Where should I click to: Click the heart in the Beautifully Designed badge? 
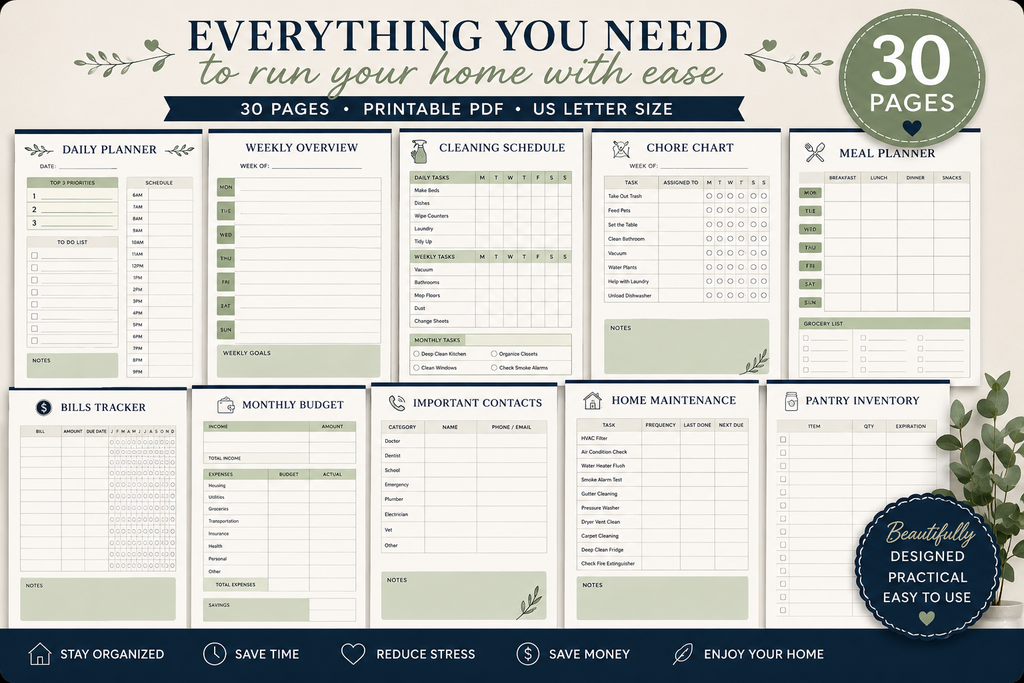(x=926, y=617)
